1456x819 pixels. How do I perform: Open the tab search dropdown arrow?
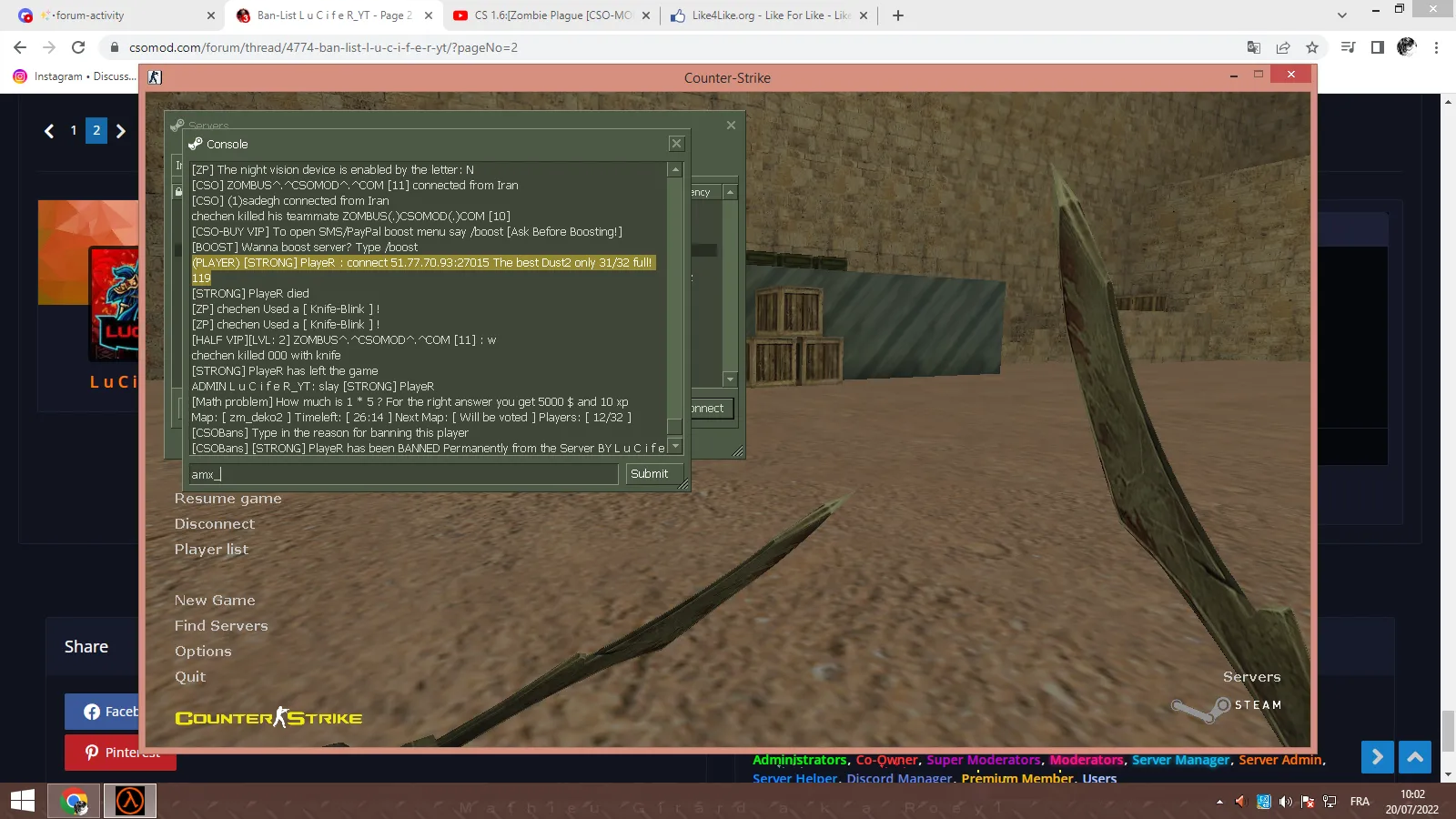[x=1341, y=15]
